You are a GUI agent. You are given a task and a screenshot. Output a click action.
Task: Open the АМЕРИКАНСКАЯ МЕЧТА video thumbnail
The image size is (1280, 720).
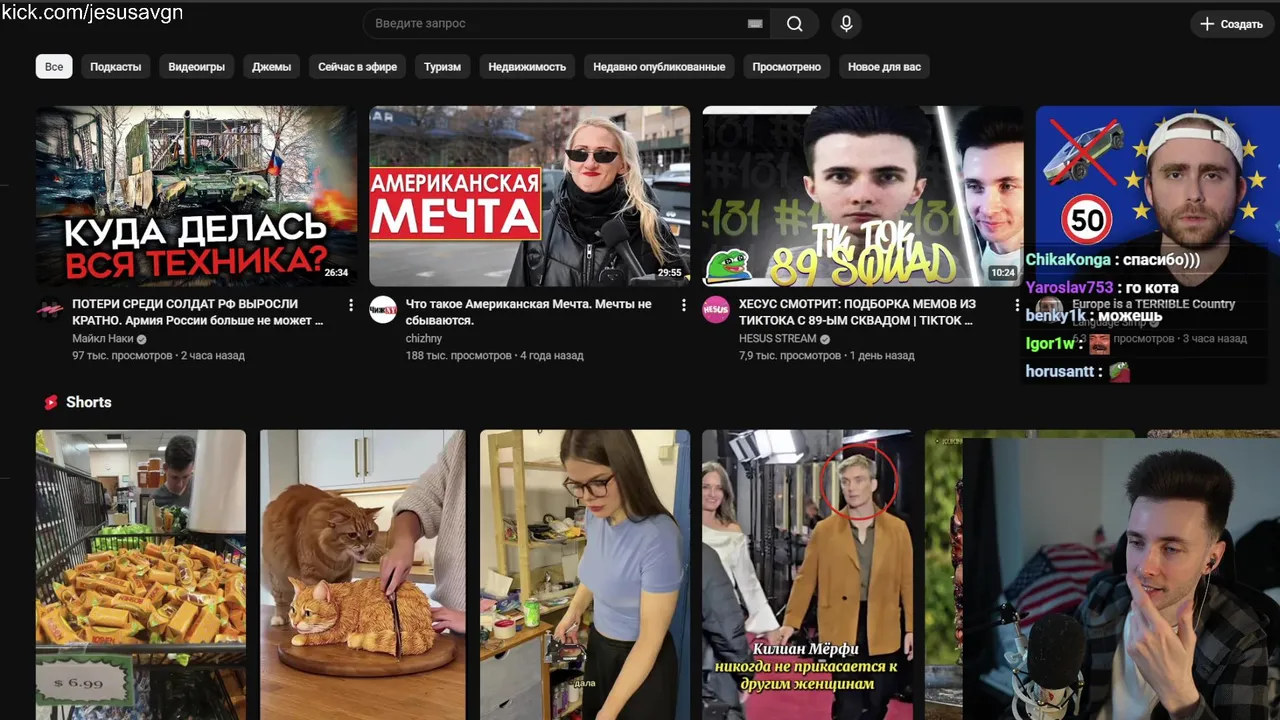(529, 196)
